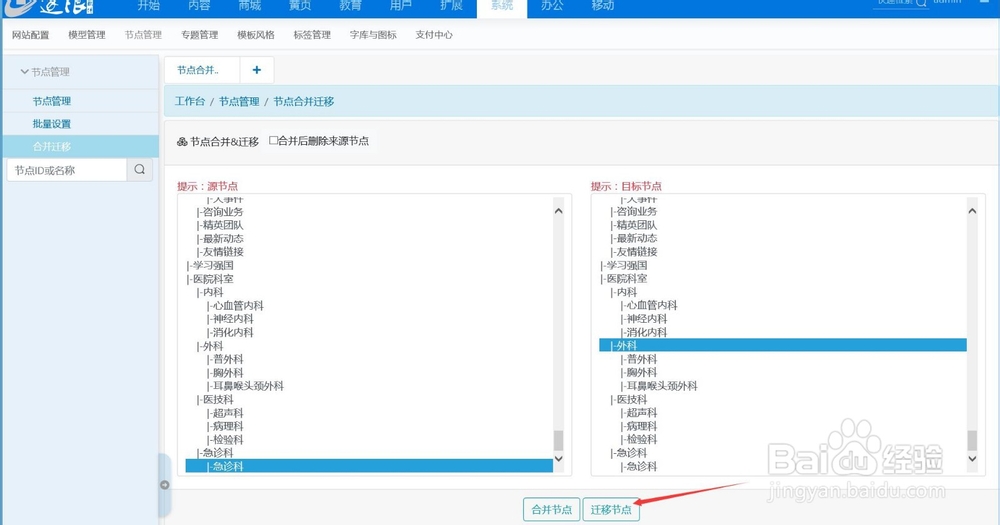Click the target list scrollbar thumb
The height and width of the screenshot is (525, 1000).
[x=972, y=440]
